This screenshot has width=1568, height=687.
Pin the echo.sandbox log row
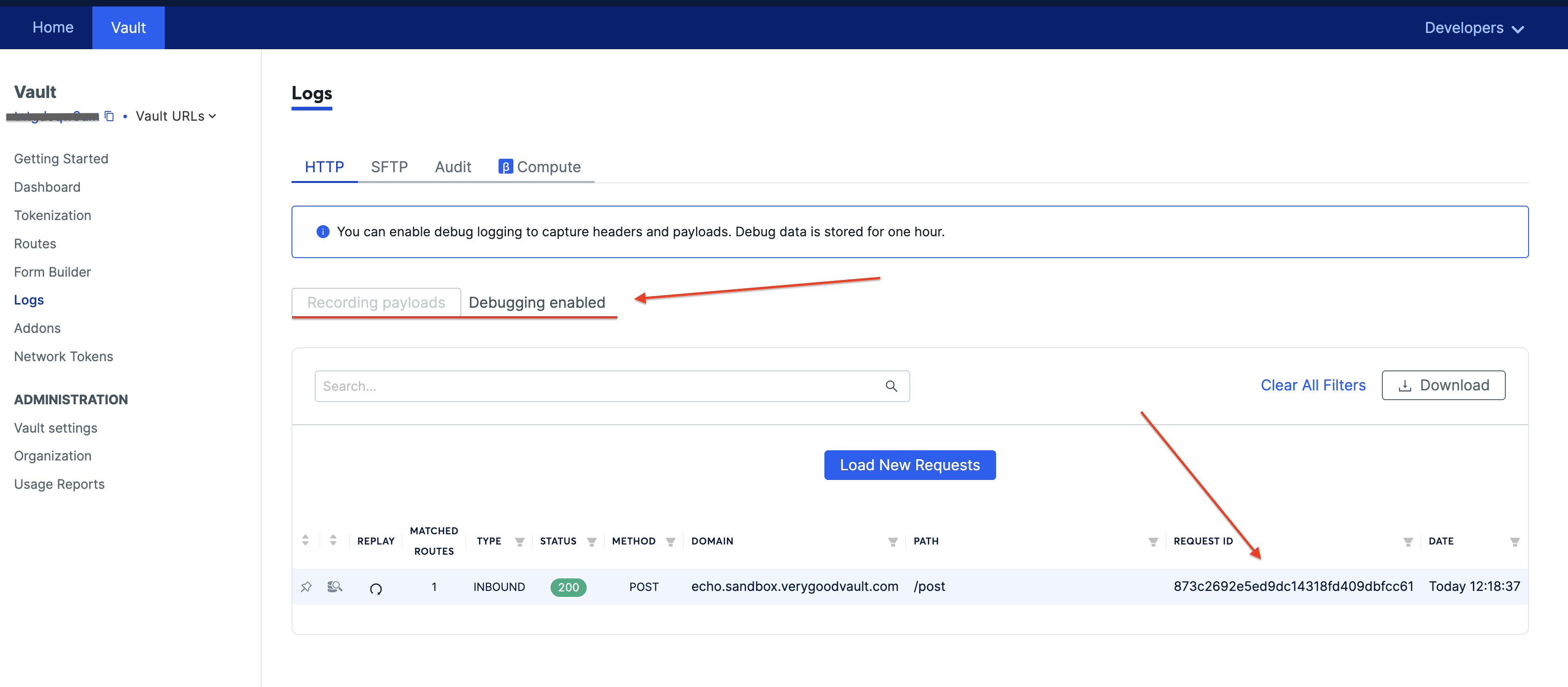click(306, 587)
